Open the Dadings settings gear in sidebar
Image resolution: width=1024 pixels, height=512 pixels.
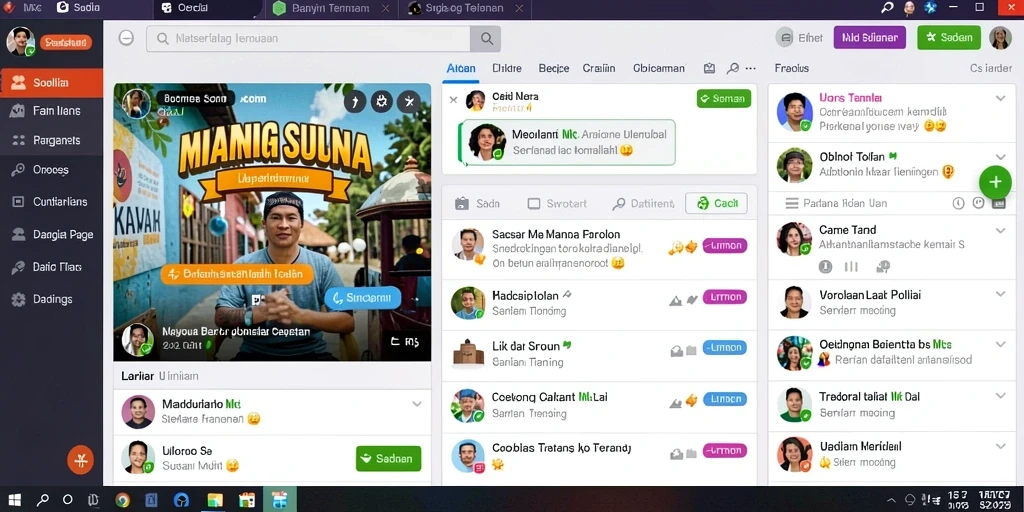coord(19,299)
